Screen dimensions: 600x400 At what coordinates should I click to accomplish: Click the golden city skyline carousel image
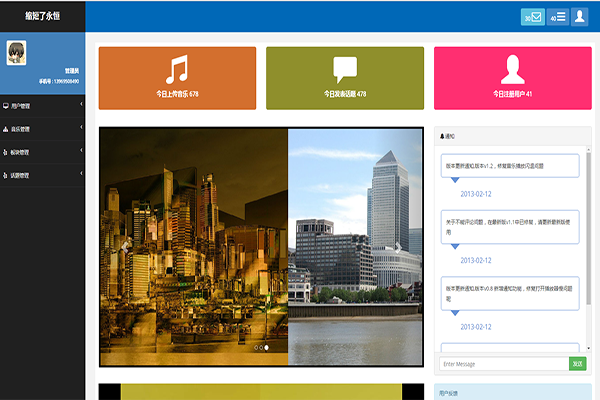[x=194, y=247]
